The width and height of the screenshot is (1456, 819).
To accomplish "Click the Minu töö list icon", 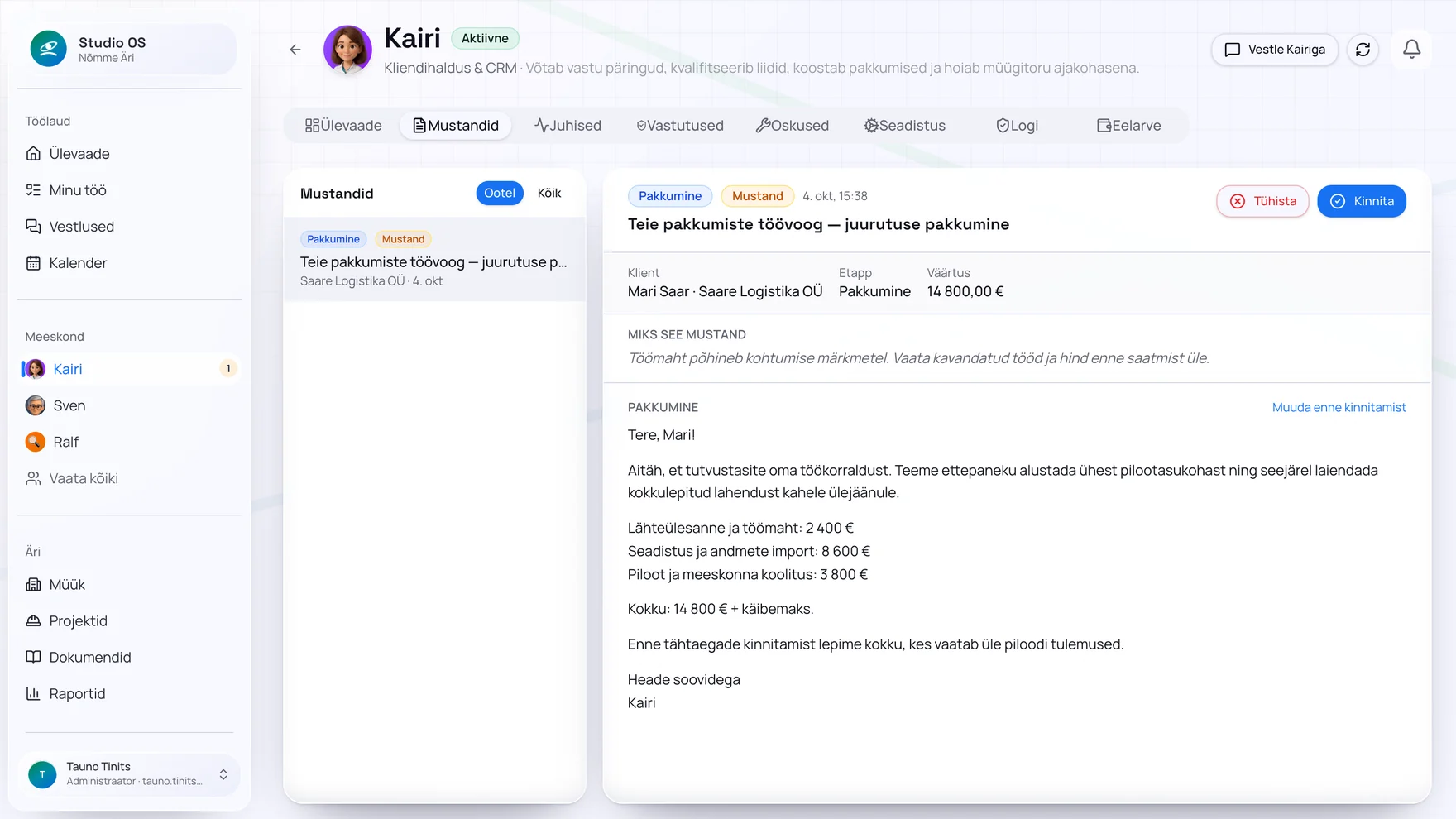I will [x=33, y=190].
